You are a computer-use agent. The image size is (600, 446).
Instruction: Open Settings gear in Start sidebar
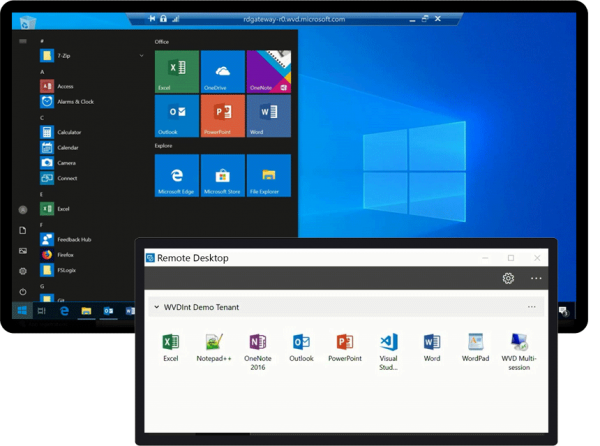click(x=23, y=271)
